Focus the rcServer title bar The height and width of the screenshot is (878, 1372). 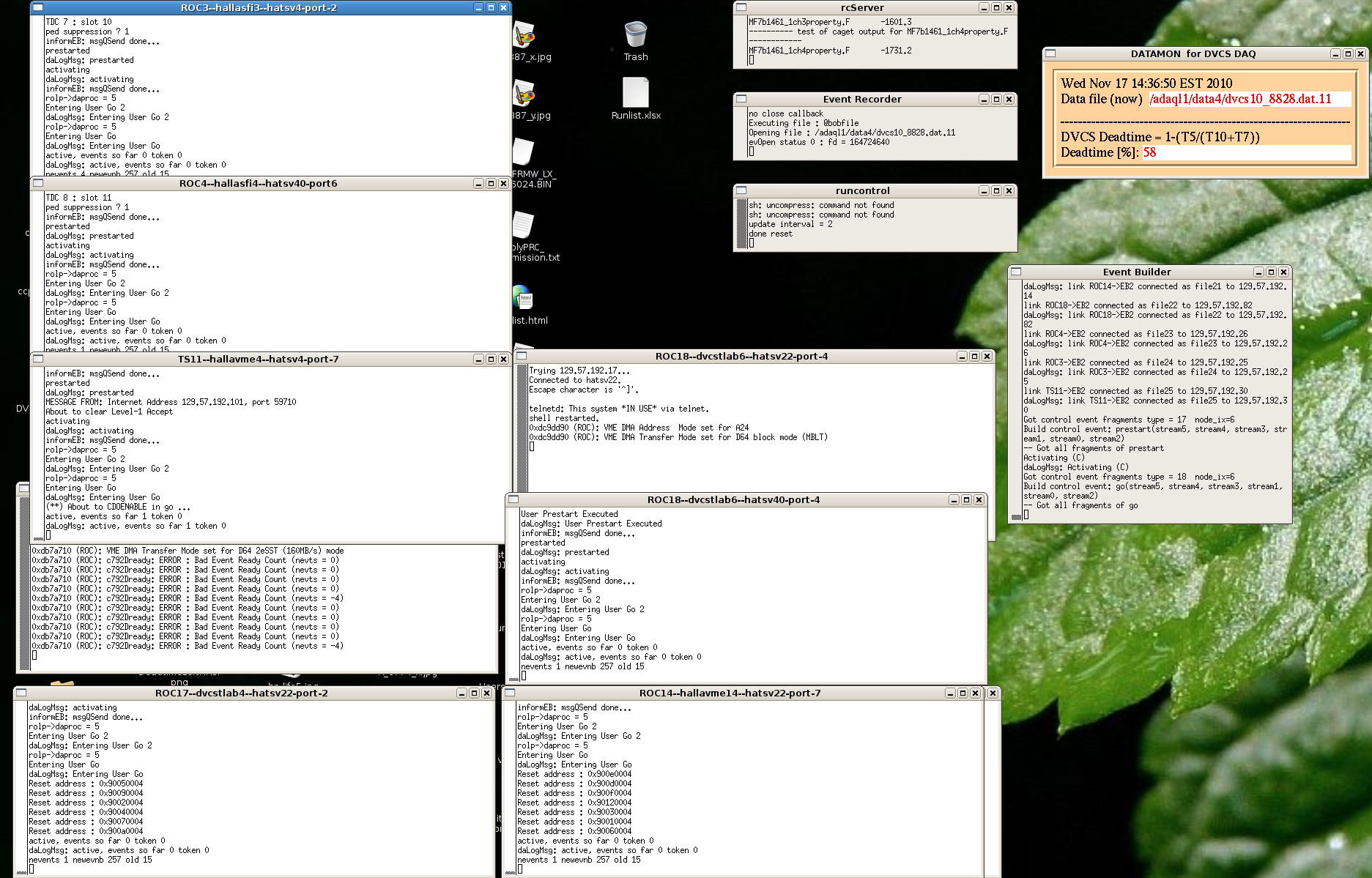click(862, 7)
